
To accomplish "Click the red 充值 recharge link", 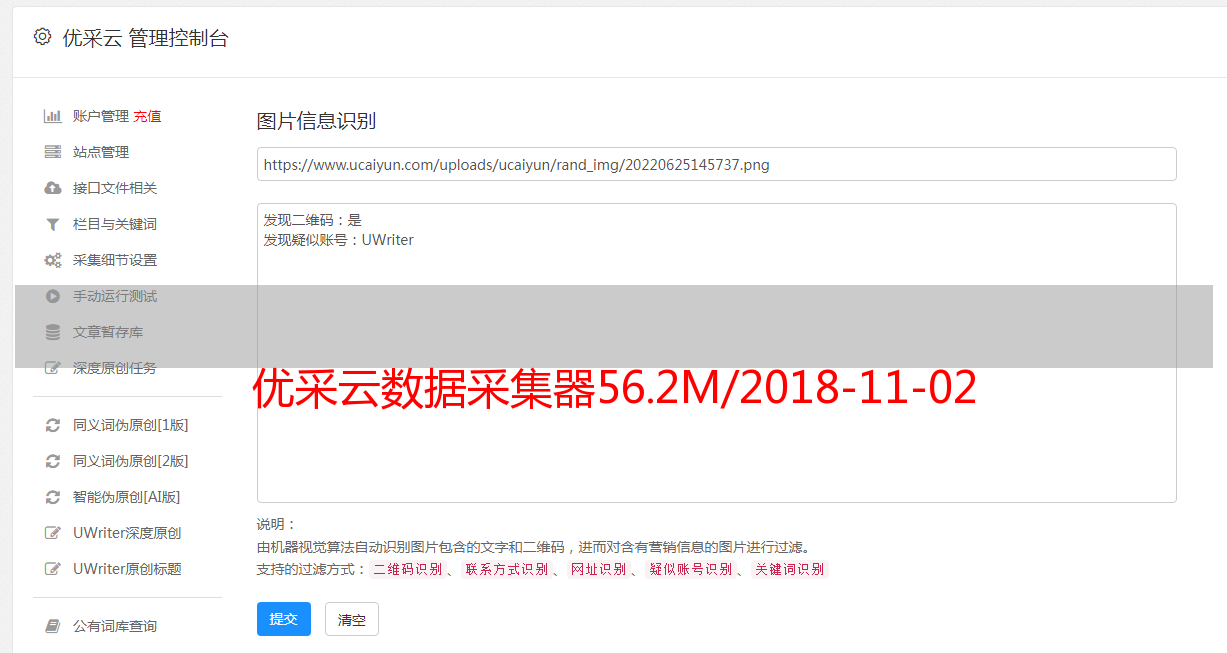I will click(147, 116).
